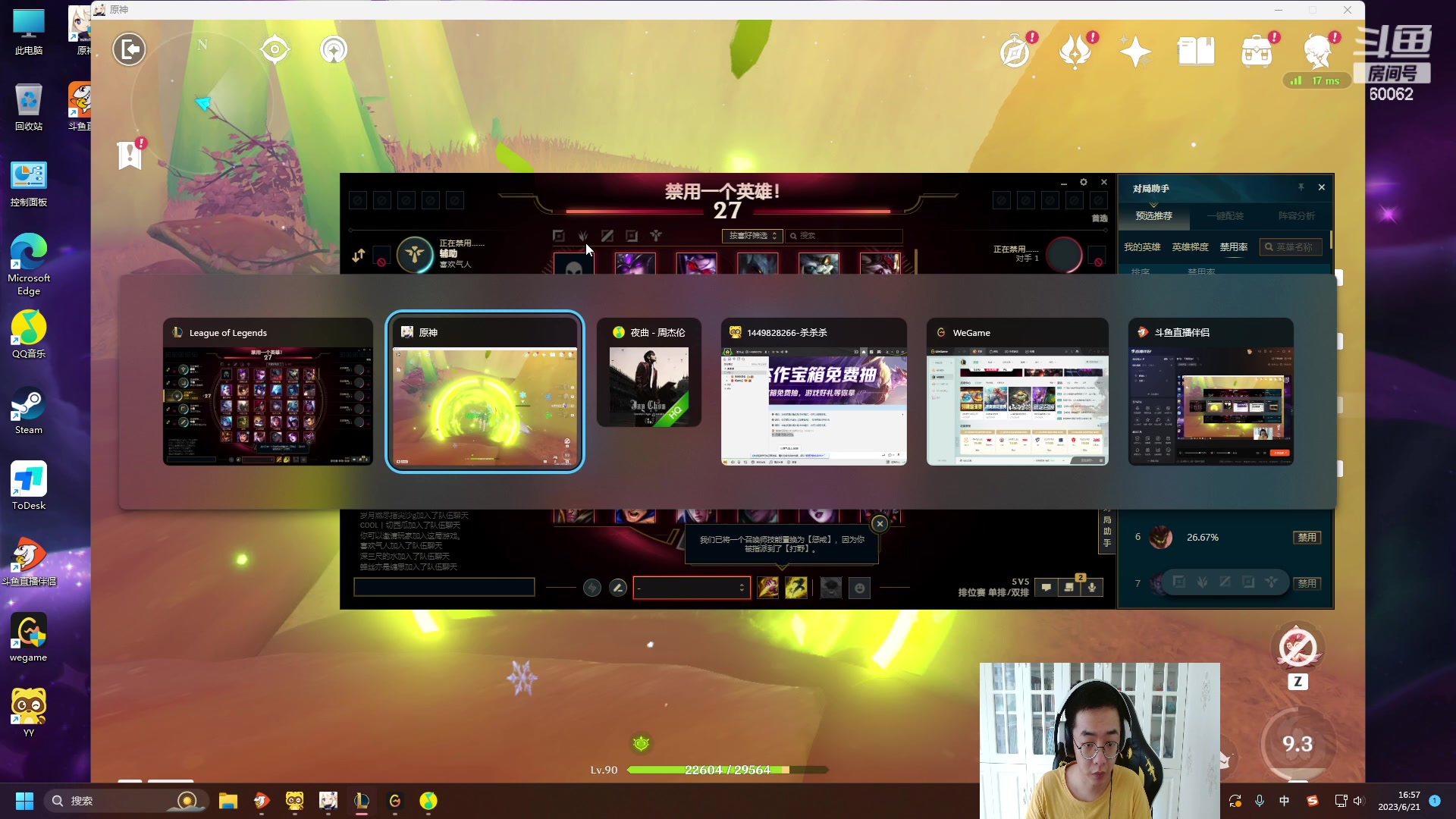
Task: Open the Genshin handbook book icon
Action: [x=1196, y=52]
